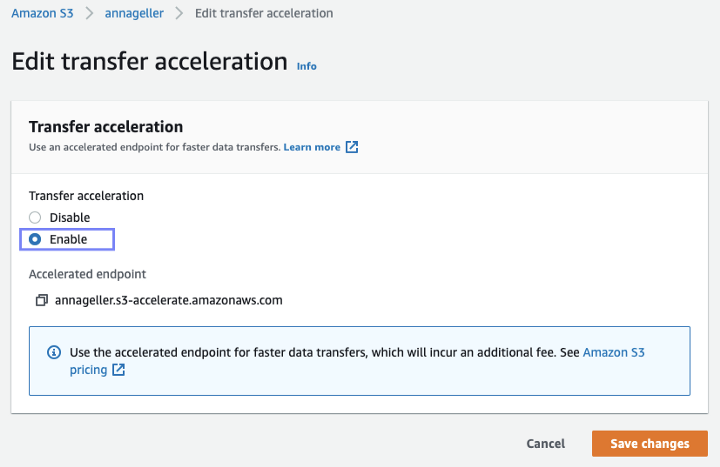
Task: Click the info circle icon in fee notice
Action: 54,353
